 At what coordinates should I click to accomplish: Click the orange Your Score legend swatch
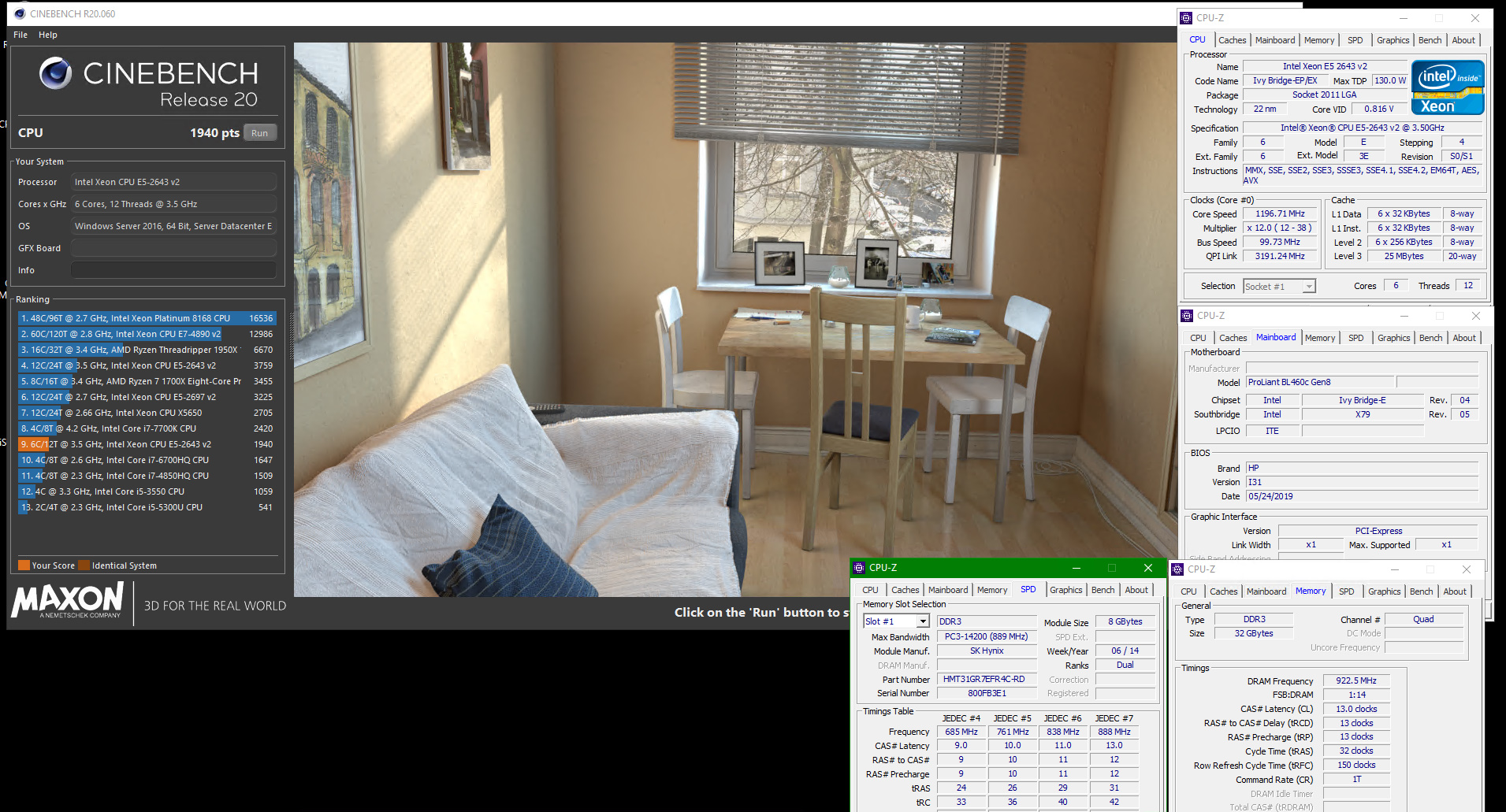(x=24, y=565)
